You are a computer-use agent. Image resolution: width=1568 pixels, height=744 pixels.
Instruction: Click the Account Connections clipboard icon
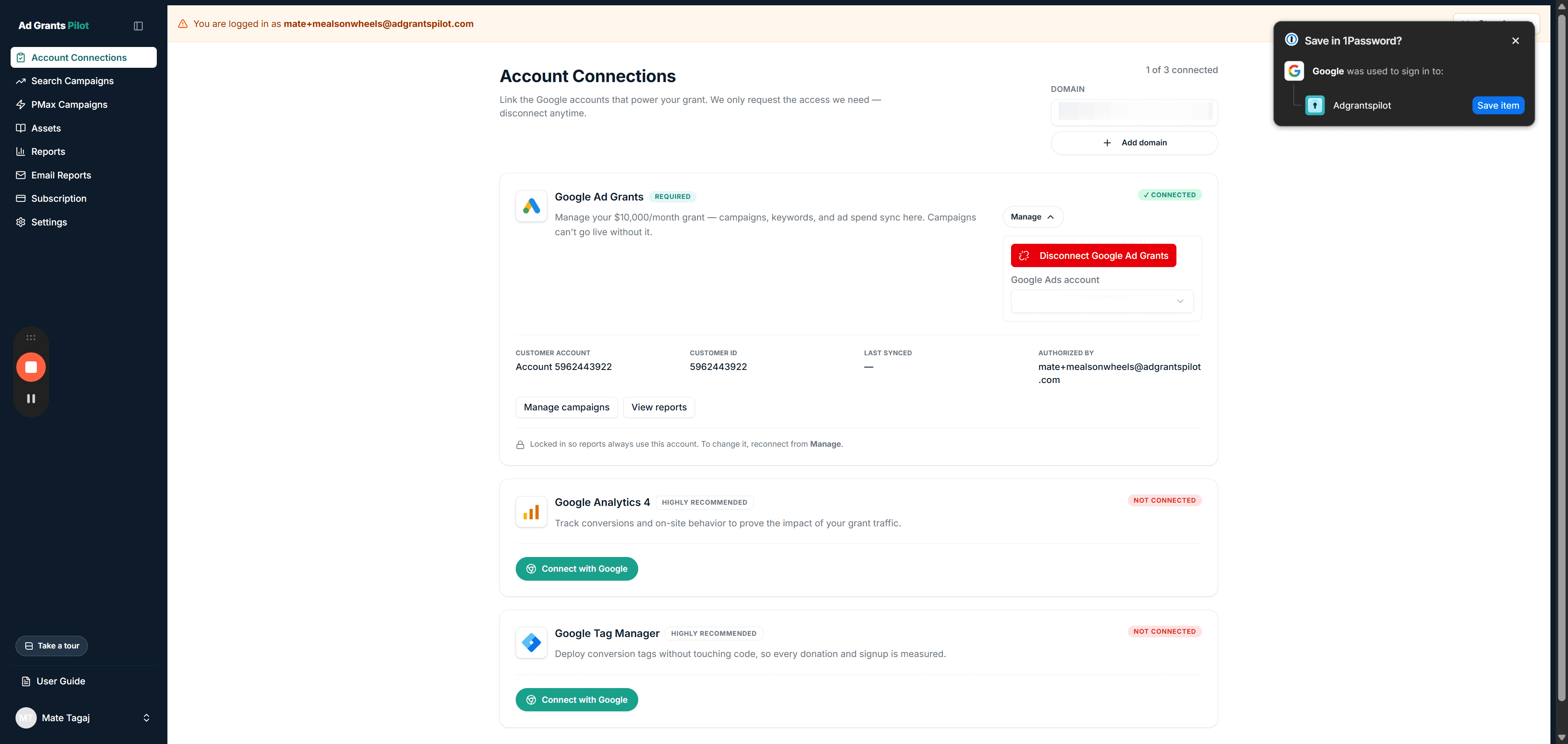pos(21,57)
